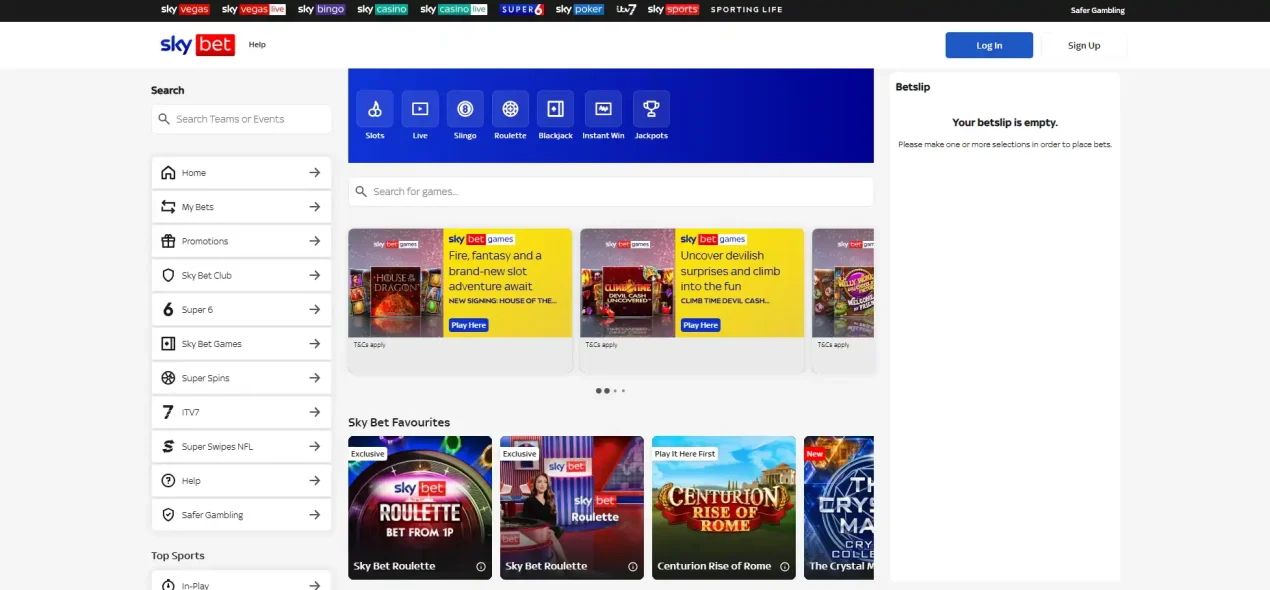Image resolution: width=1270 pixels, height=590 pixels.
Task: Open Super 6 from the top bar
Action: pos(522,9)
